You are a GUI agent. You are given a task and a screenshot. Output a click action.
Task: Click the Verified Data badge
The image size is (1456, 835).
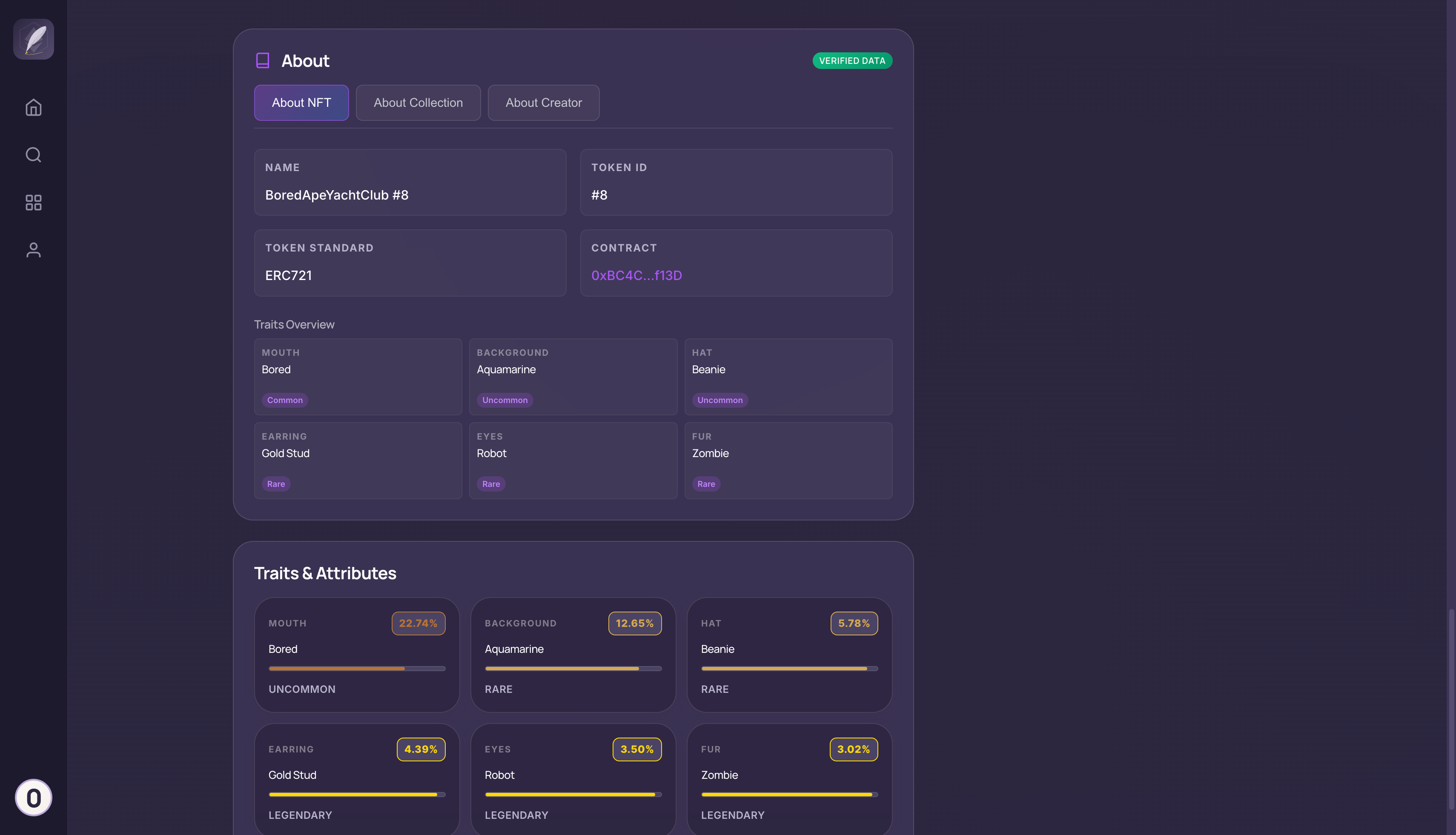click(851, 61)
